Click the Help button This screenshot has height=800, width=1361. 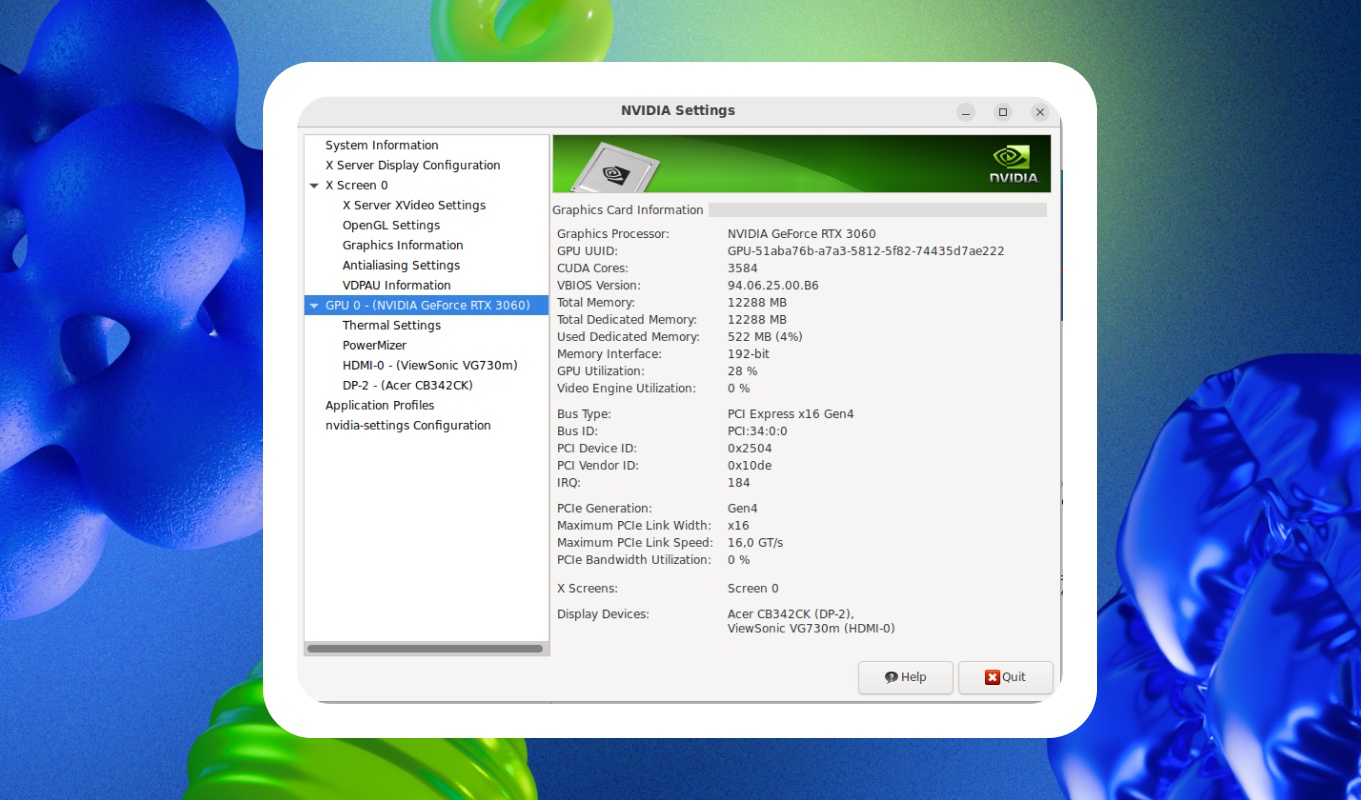pos(905,677)
